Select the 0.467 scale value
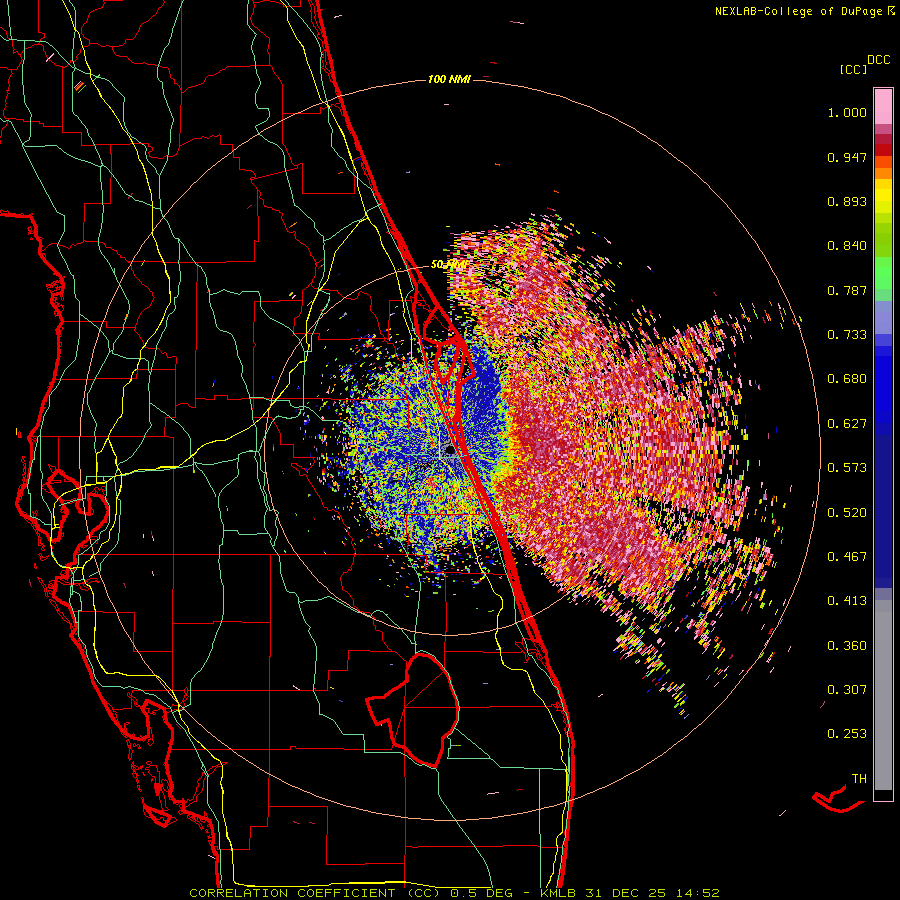900x900 pixels. coord(847,557)
